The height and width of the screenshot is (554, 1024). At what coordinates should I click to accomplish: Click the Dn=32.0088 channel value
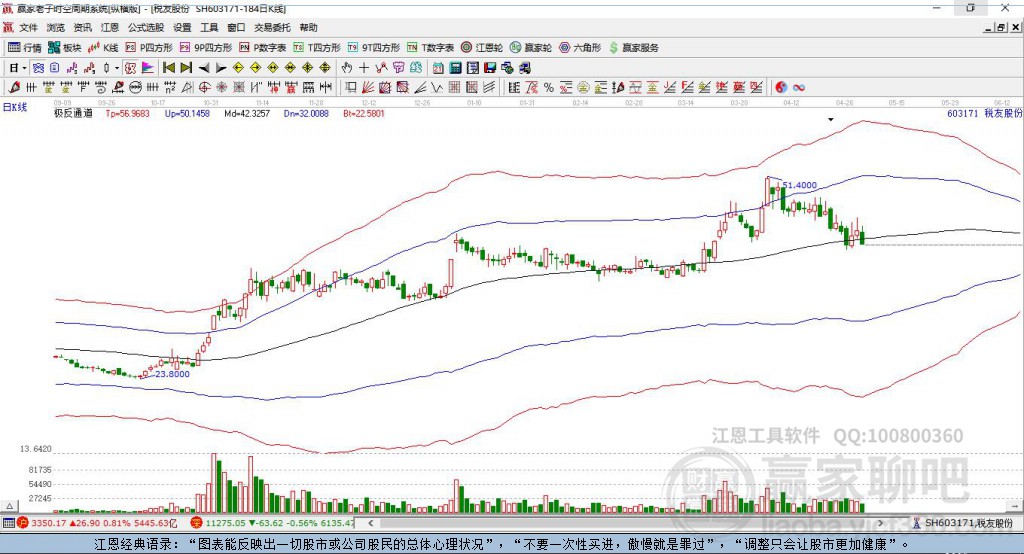(306, 113)
